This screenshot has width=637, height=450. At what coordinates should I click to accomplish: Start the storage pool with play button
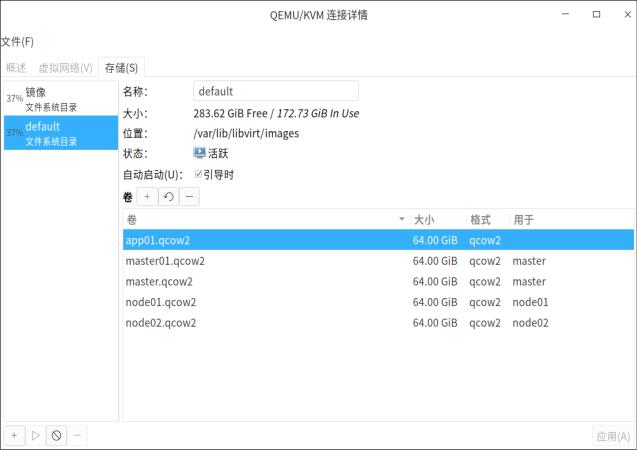[35, 435]
